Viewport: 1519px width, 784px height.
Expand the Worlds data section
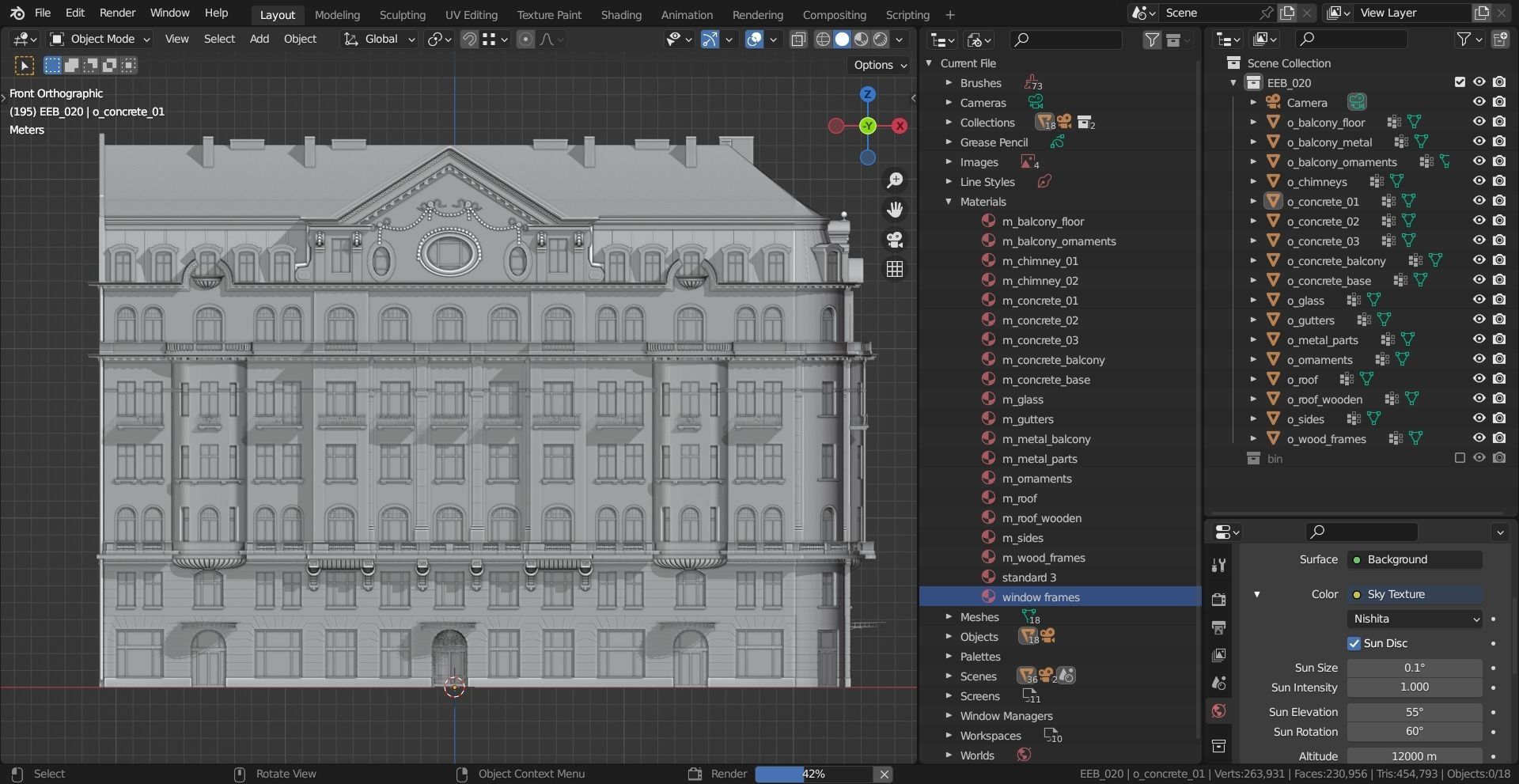pos(949,756)
